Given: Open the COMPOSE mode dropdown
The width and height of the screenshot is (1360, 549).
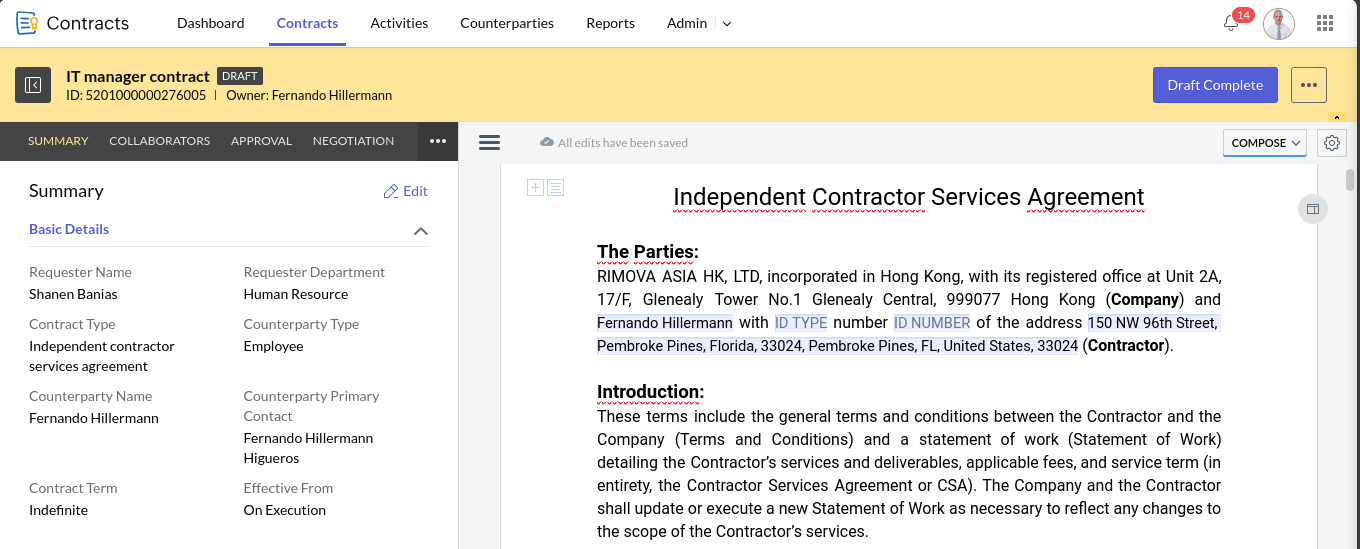Looking at the screenshot, I should pyautogui.click(x=1265, y=143).
